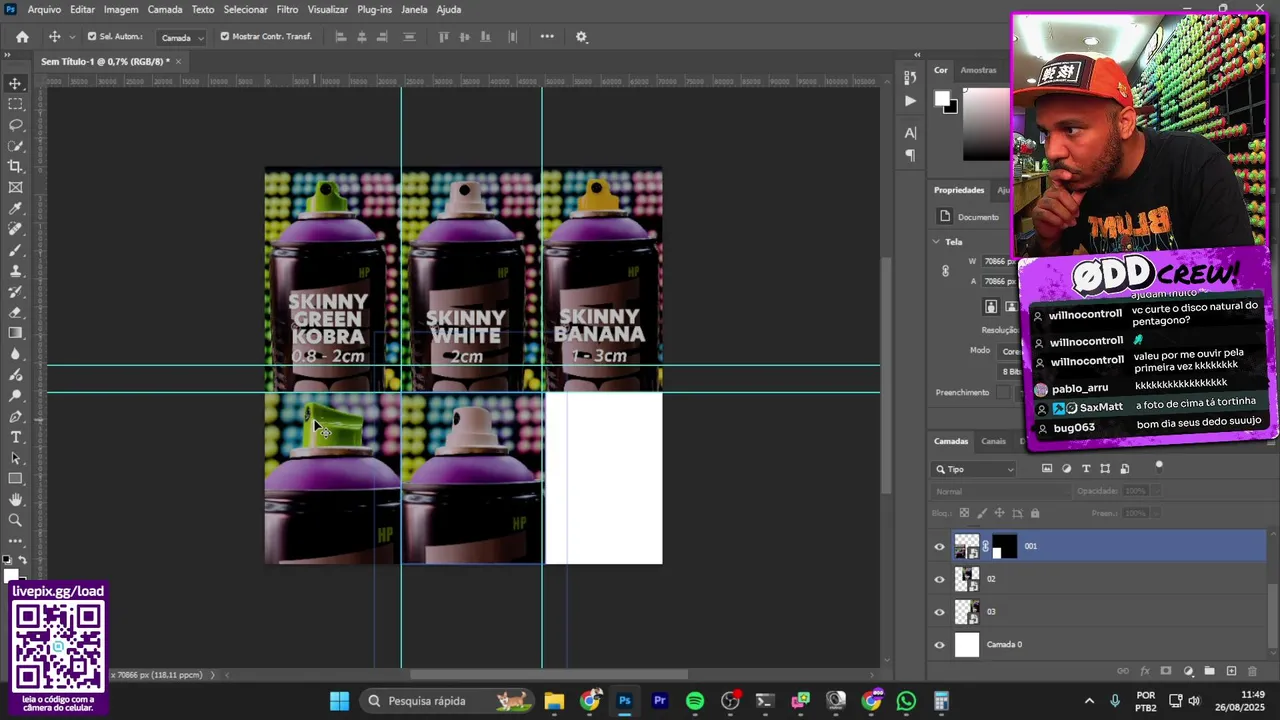Open the Filtro menu
The height and width of the screenshot is (720, 1280).
click(287, 9)
